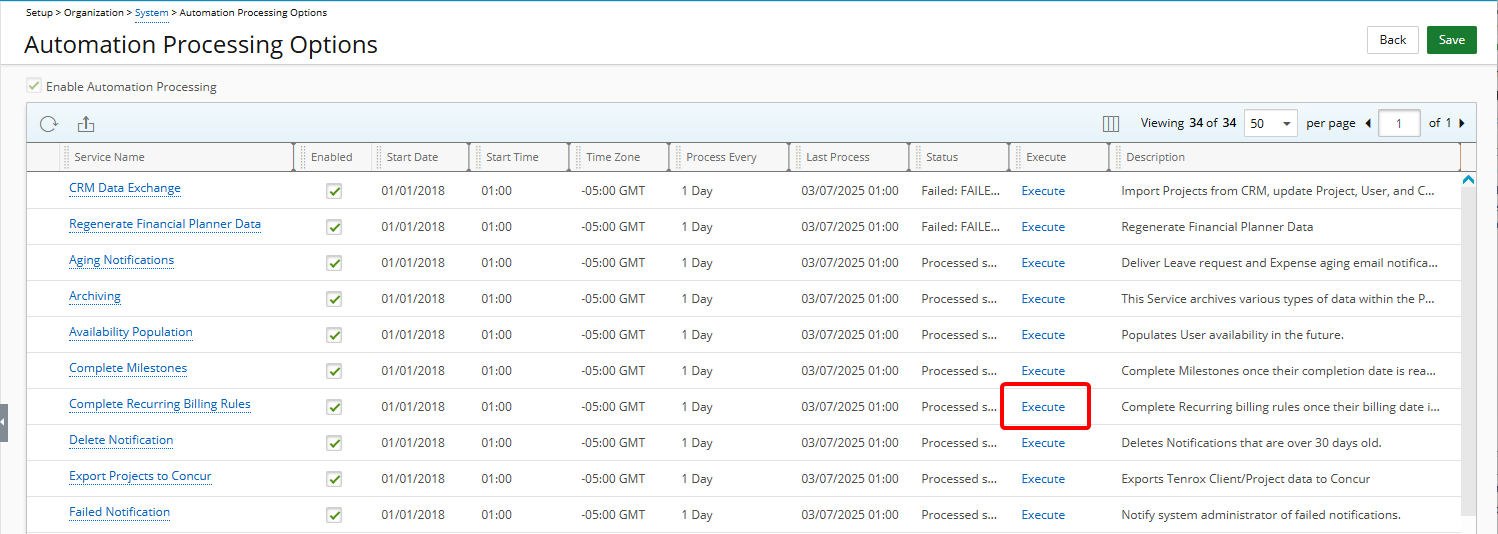Click the scrollbar up arrow
Screen dimensions: 1498x534
[x=1469, y=180]
